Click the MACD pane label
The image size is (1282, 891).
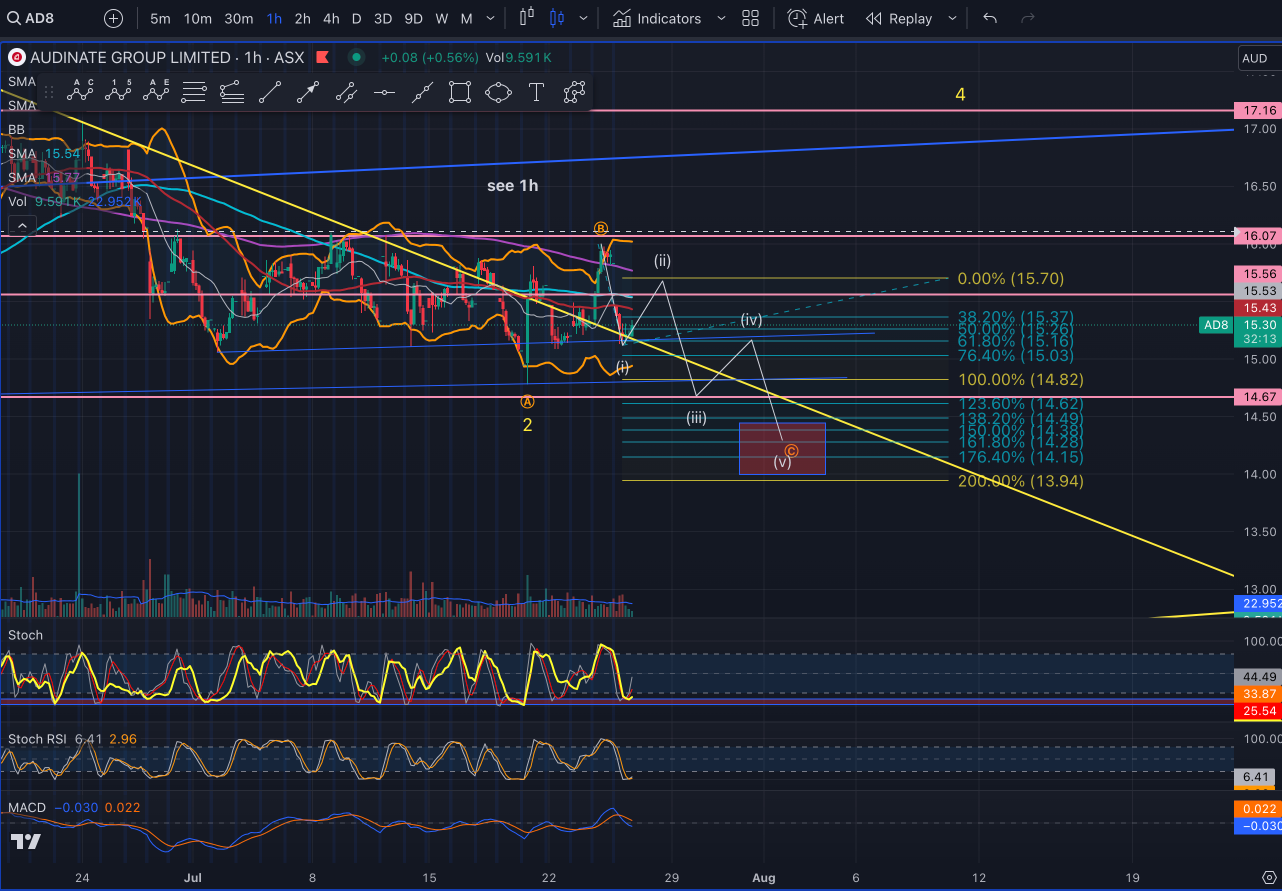pyautogui.click(x=26, y=807)
